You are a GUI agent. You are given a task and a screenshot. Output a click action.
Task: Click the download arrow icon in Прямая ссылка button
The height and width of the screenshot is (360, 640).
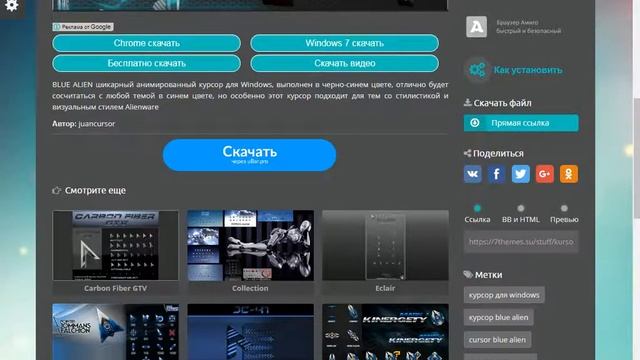tap(475, 123)
